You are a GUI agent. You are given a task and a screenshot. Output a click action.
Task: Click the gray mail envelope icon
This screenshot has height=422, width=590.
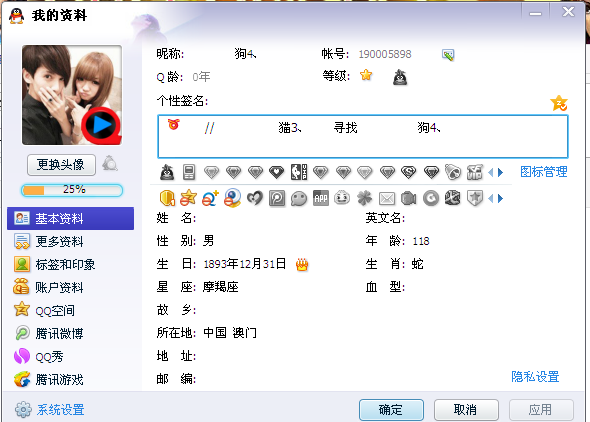pos(386,199)
